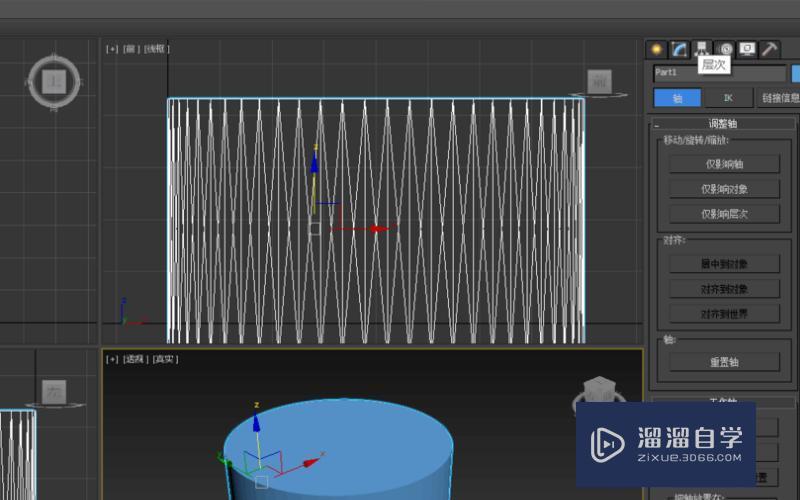Select the blue Z-axis arrow in front viewport
The height and width of the screenshot is (500, 800).
314,163
